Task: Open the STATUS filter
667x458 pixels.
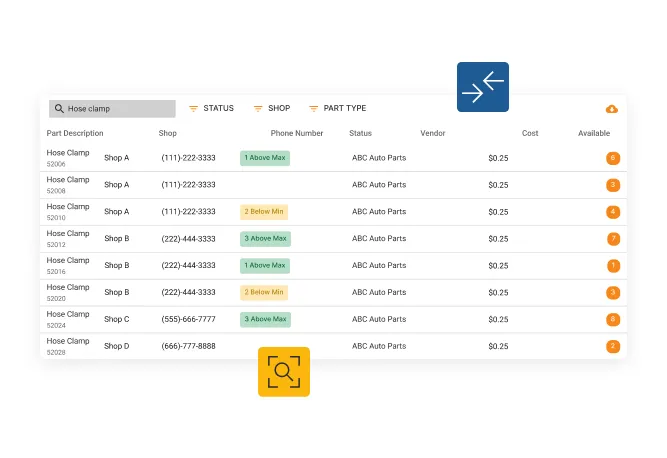Action: click(211, 108)
